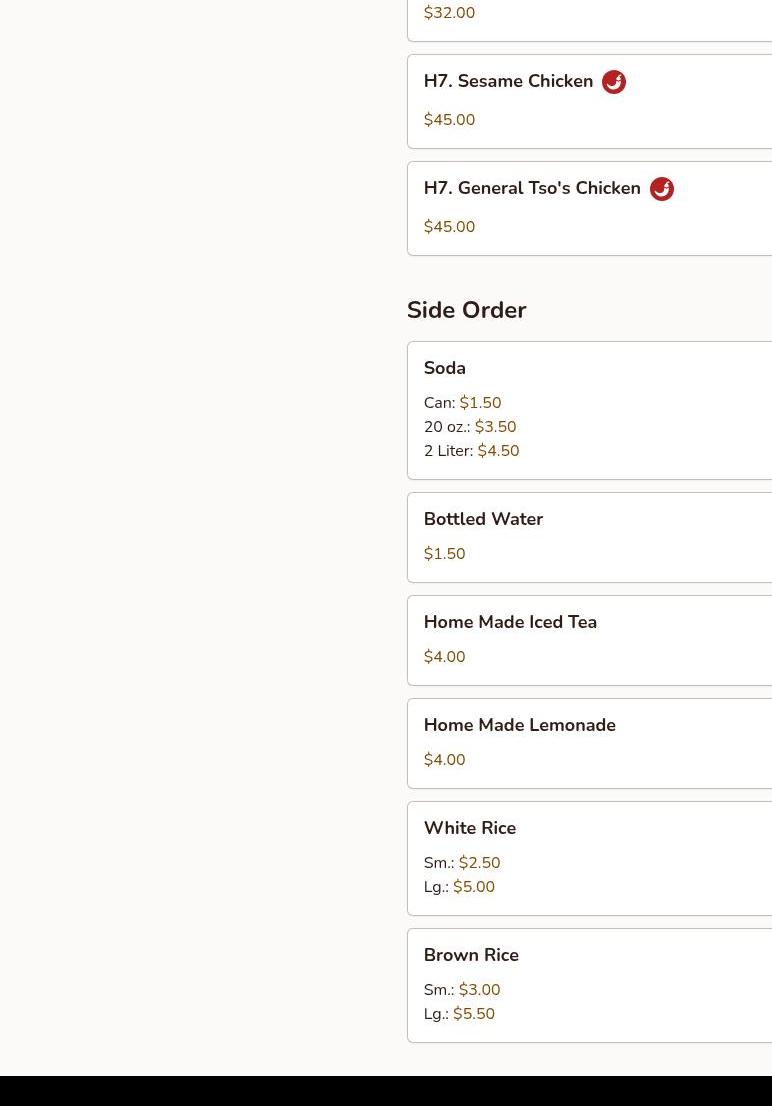Select the large Brown Rice for $5.50
Image resolution: width=772 pixels, height=1106 pixels.
point(459,1014)
